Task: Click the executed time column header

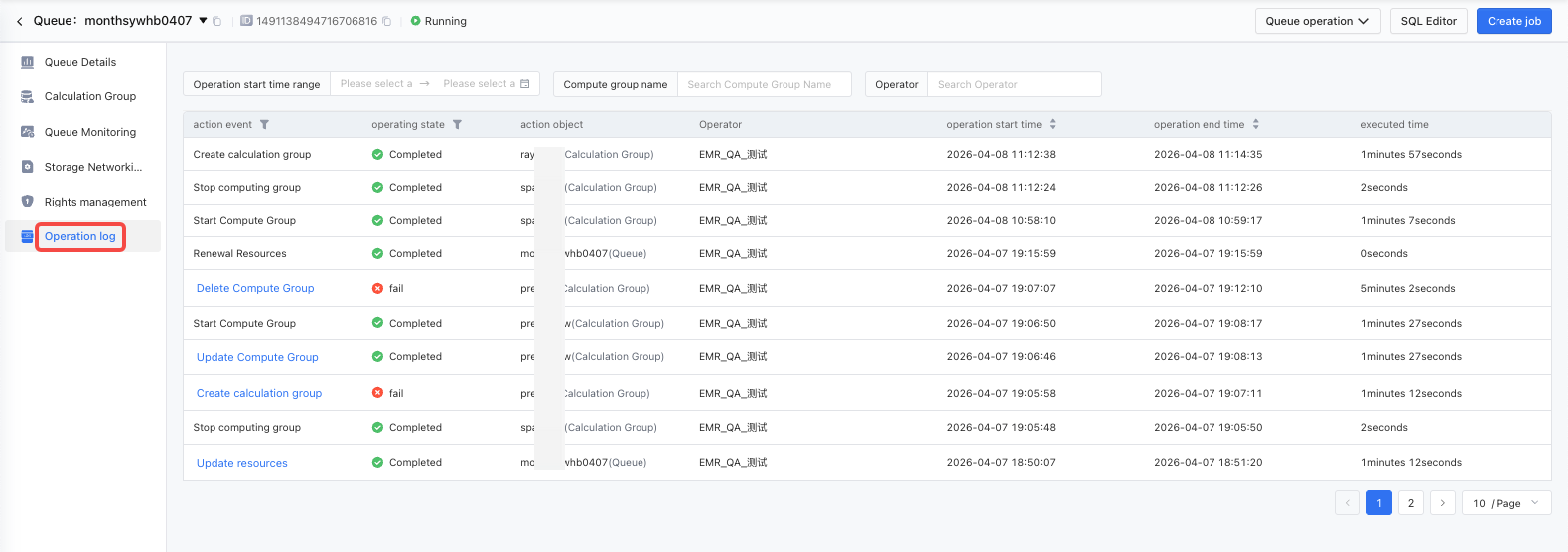Action: point(1394,125)
